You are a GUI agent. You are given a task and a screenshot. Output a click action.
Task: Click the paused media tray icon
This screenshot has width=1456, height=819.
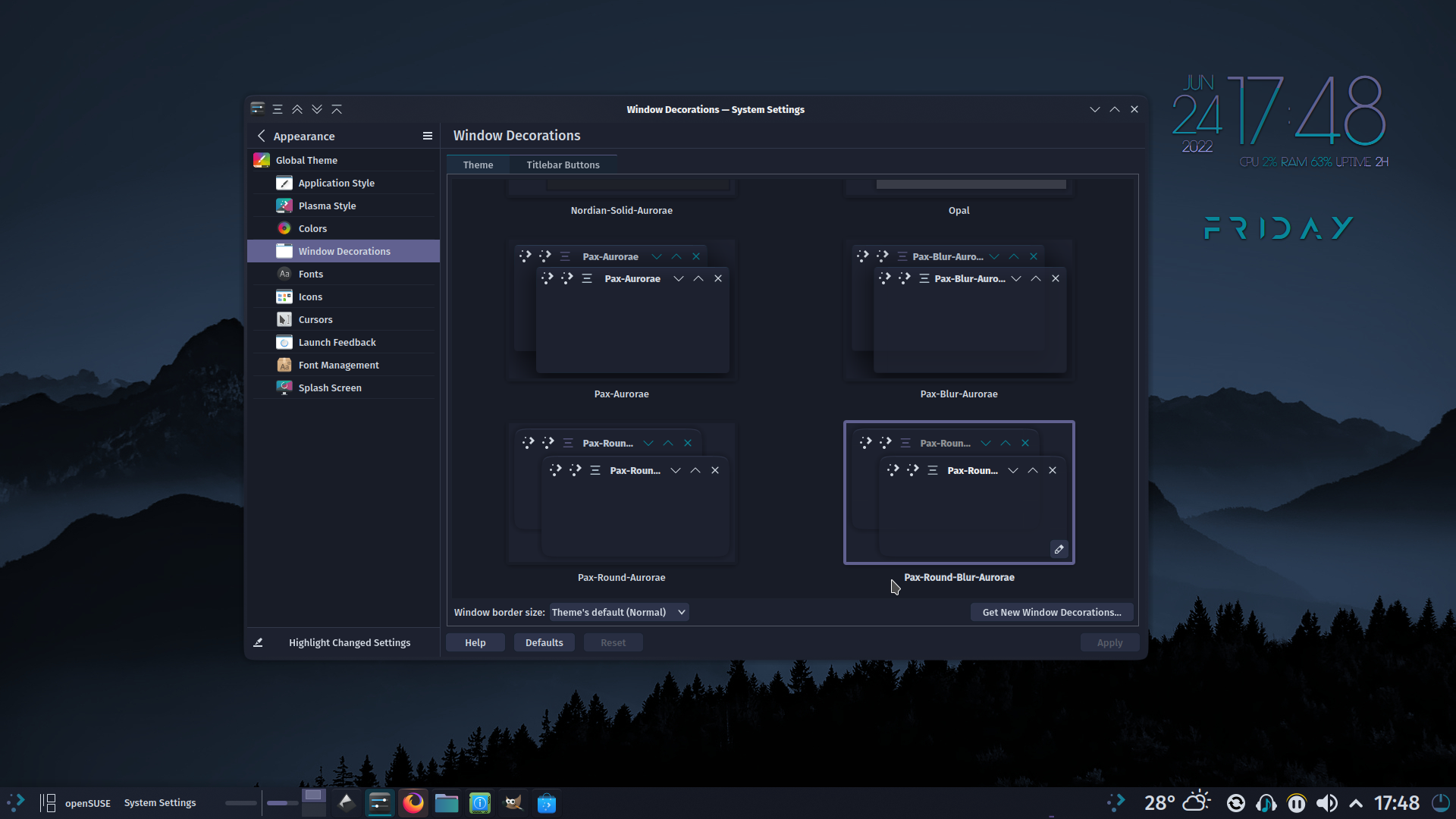click(x=1297, y=803)
